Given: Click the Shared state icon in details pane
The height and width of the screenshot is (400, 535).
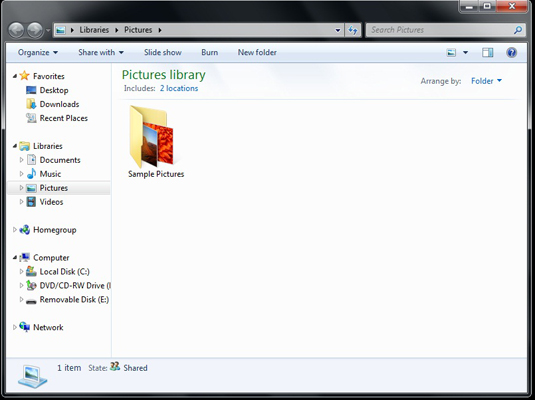Looking at the screenshot, I should [x=115, y=367].
